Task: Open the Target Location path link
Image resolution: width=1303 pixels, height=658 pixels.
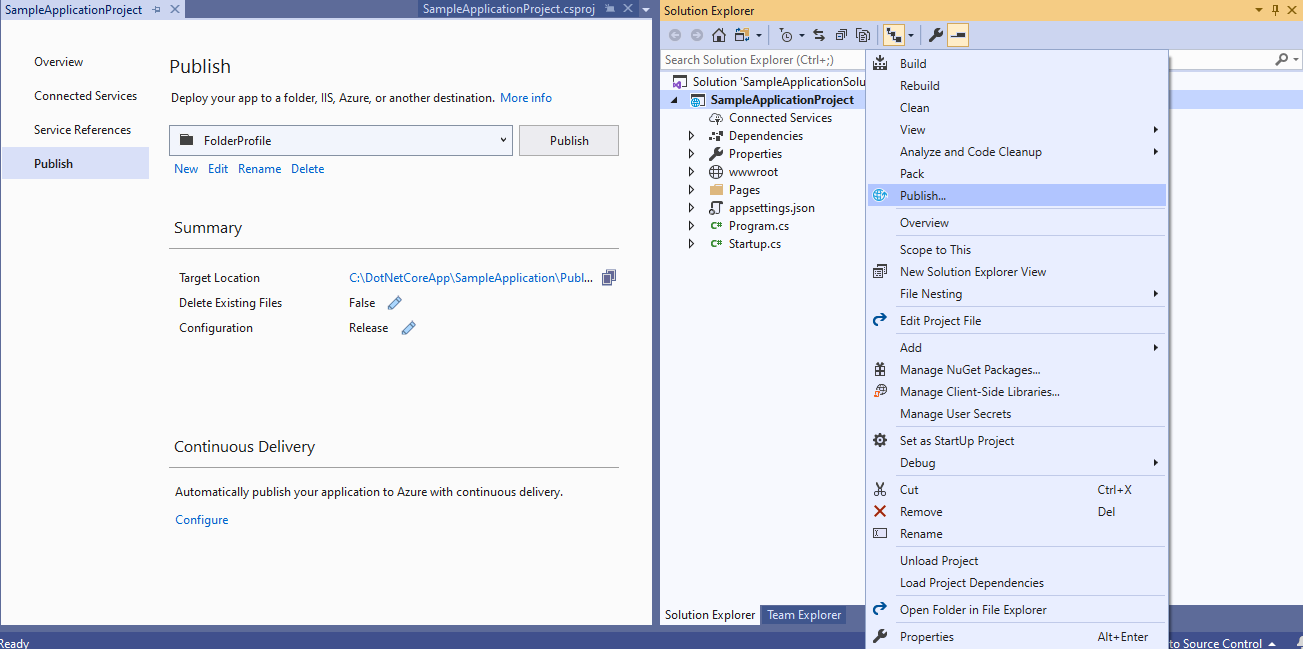Action: 471,278
